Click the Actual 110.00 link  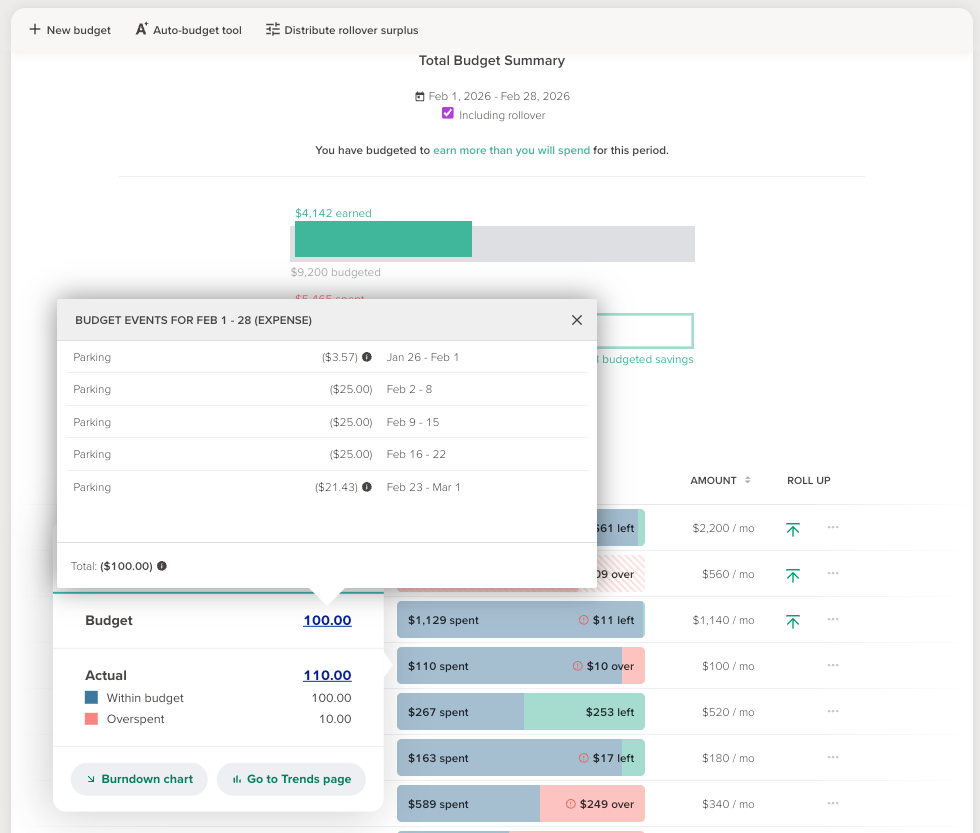[327, 676]
